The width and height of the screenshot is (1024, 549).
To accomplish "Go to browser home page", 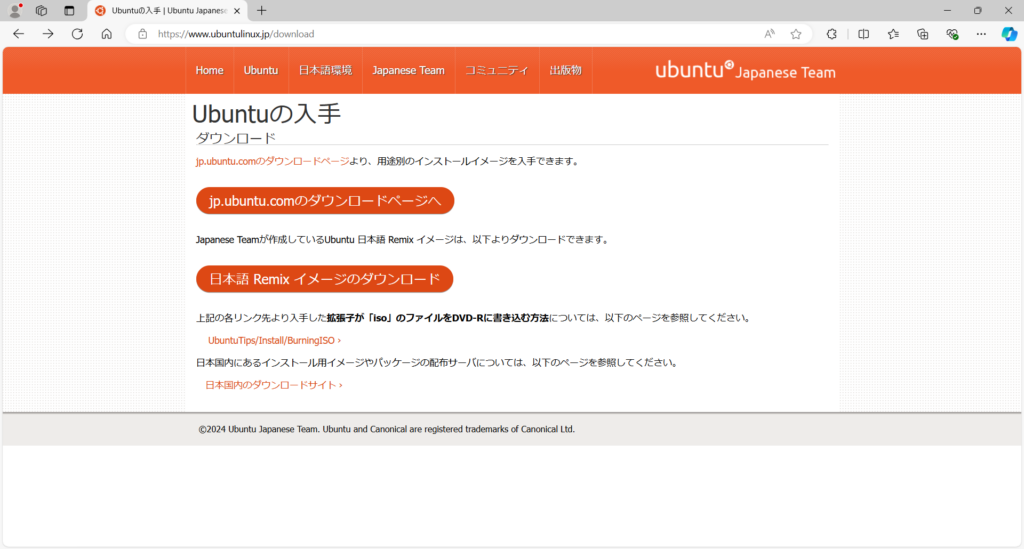I will pos(106,34).
